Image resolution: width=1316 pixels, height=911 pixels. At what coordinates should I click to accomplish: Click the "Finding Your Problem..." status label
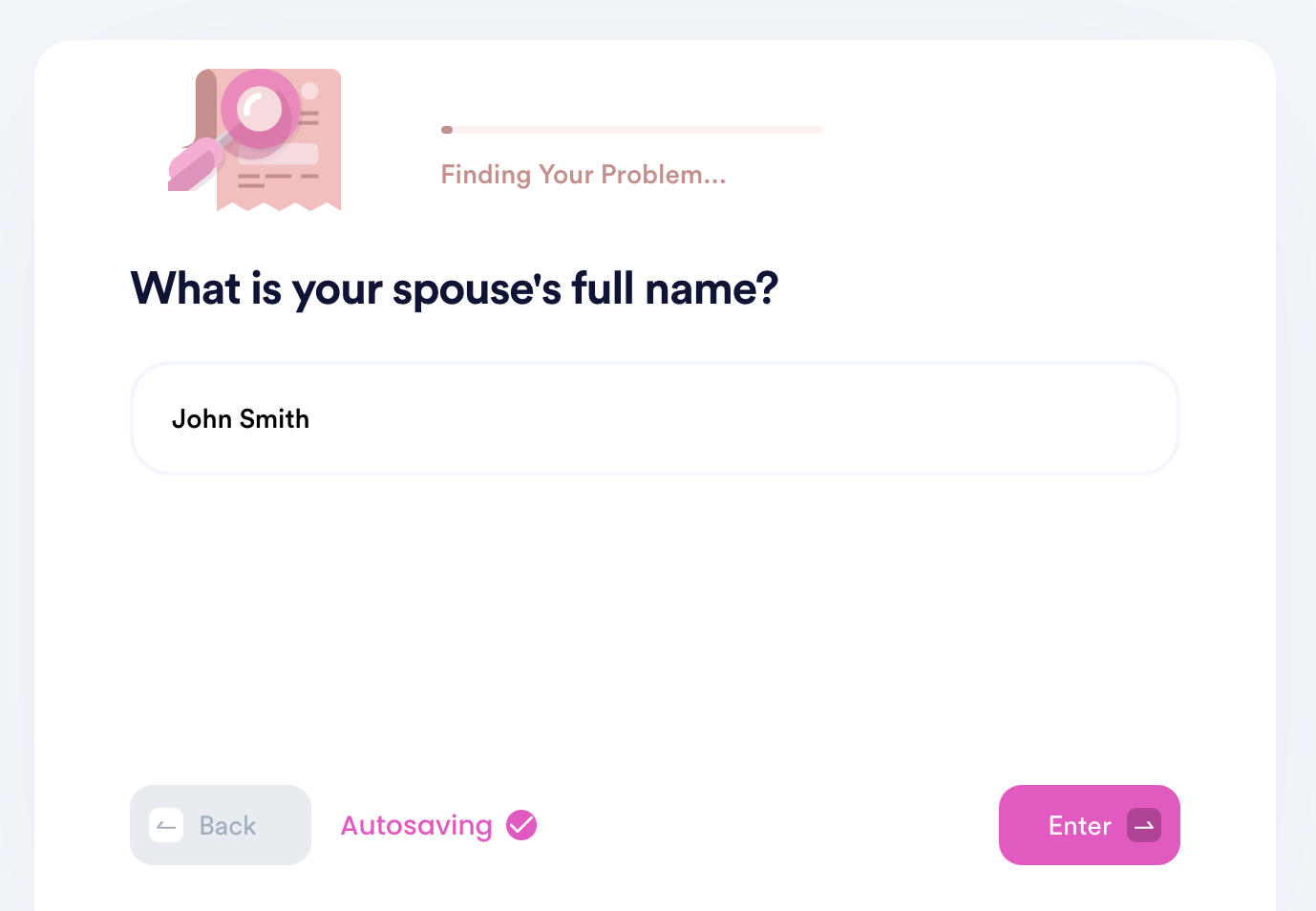[x=584, y=175]
